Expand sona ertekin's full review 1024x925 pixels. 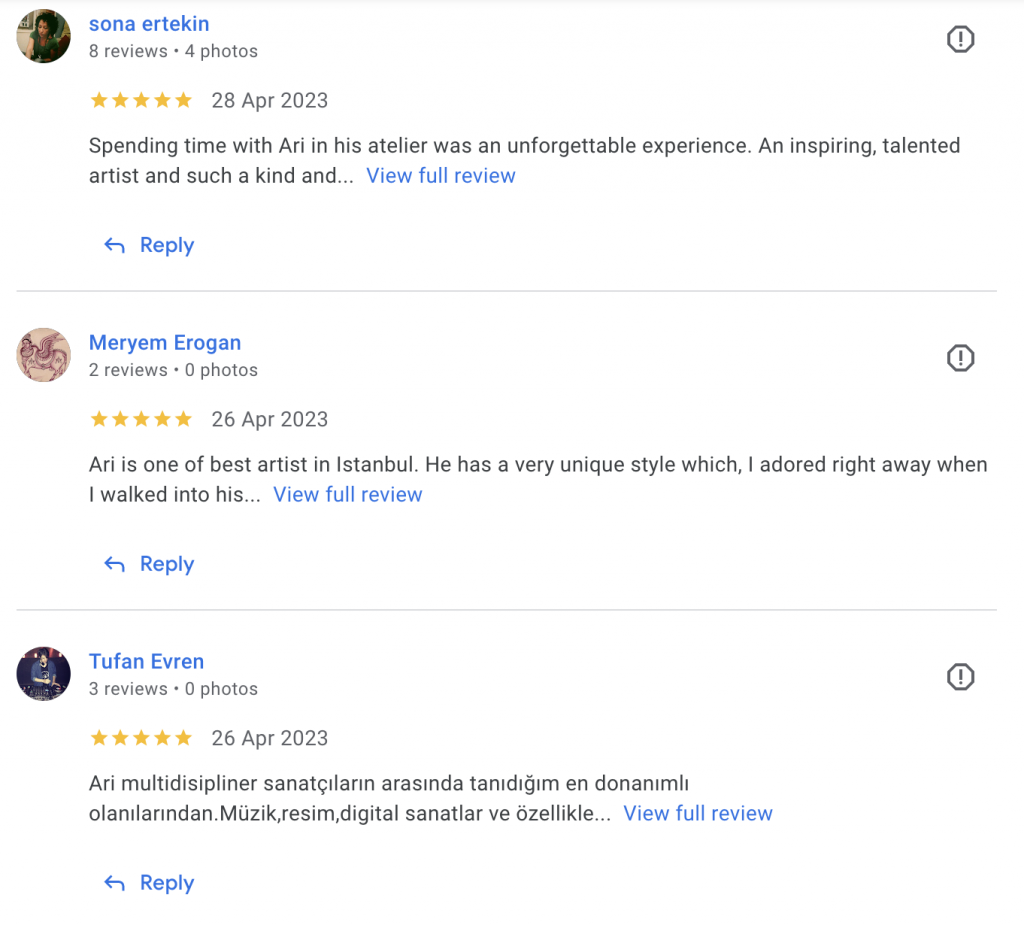pyautogui.click(x=441, y=176)
